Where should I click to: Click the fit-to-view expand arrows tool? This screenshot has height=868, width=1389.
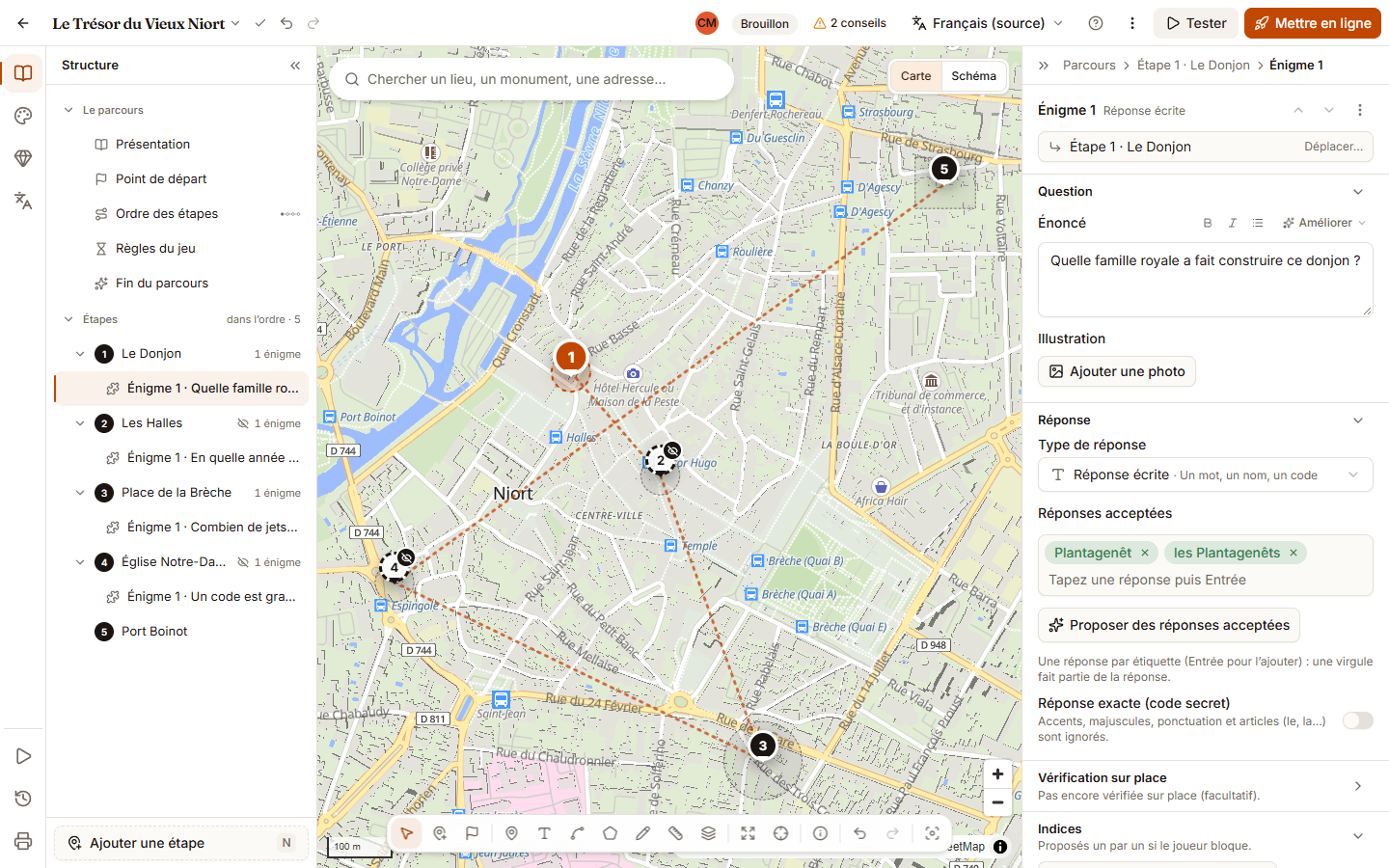click(748, 833)
